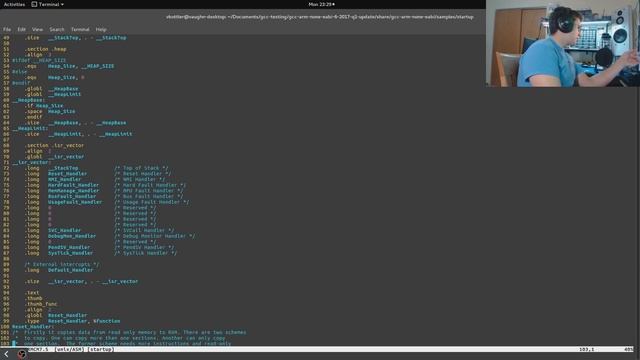
Task: Click the .thumb_func directive on line 96
Action: tap(40, 304)
